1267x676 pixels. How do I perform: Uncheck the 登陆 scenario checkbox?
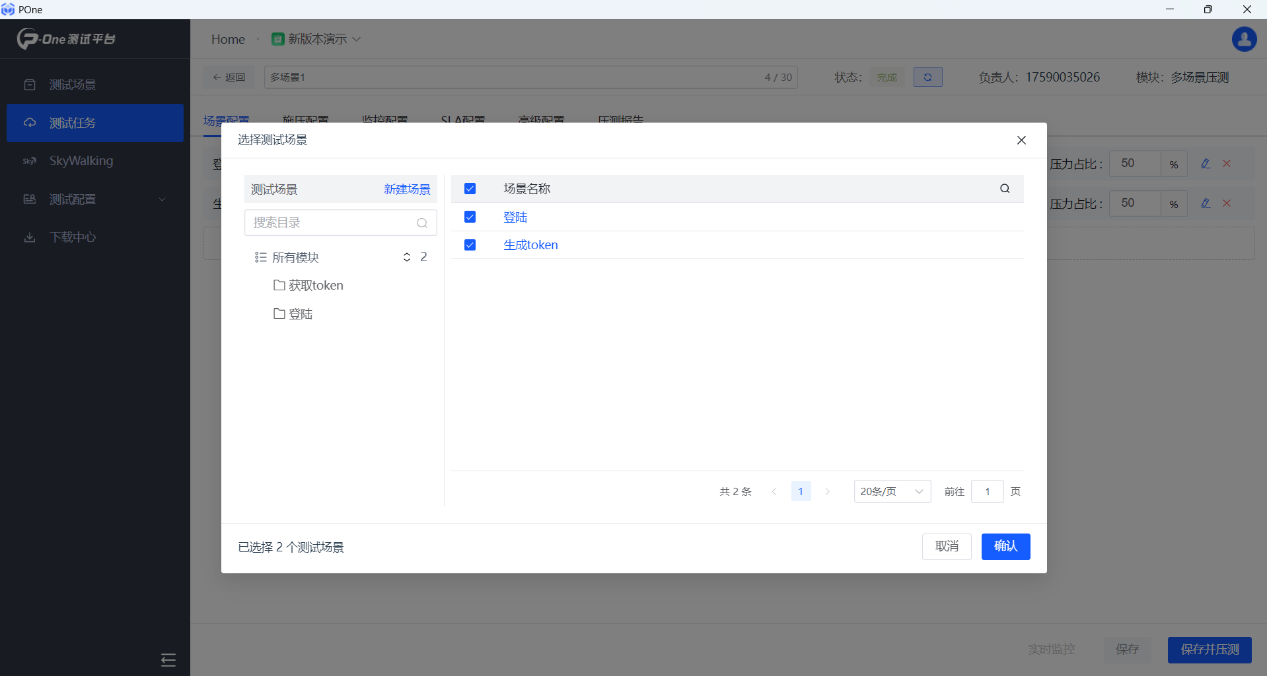tap(470, 217)
